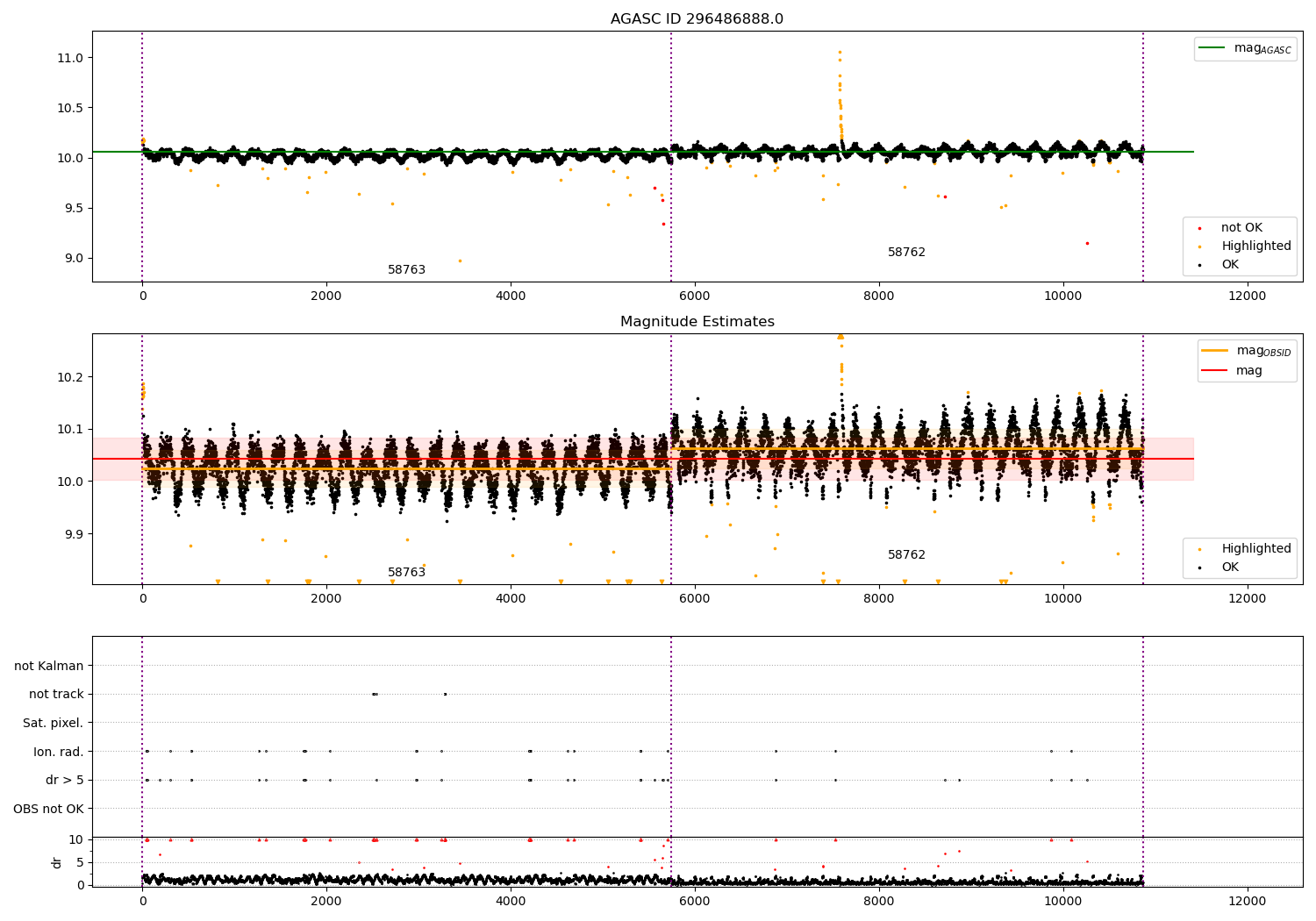Image resolution: width=1316 pixels, height=921 pixels.
Task: Click the '58762' annotation in the top plot
Action: [906, 253]
